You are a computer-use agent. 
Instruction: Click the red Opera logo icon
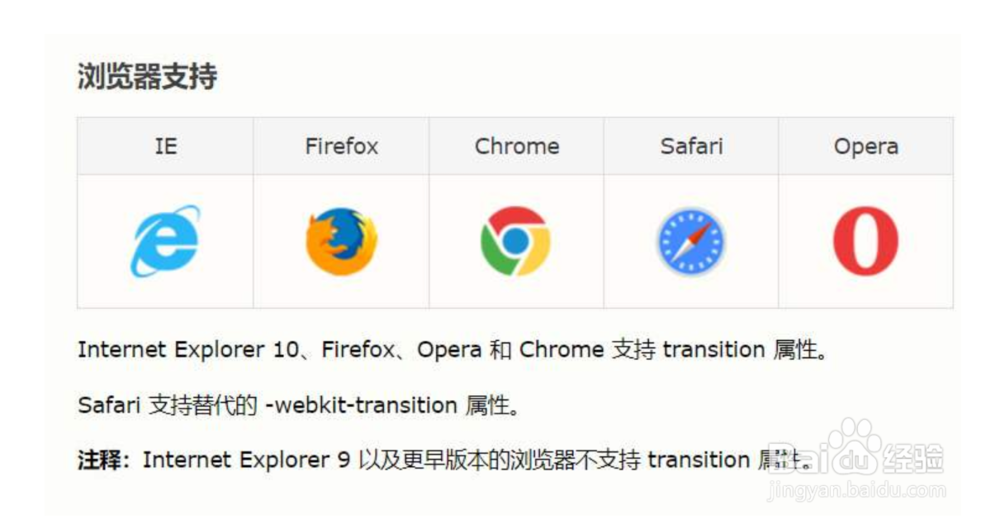click(866, 242)
